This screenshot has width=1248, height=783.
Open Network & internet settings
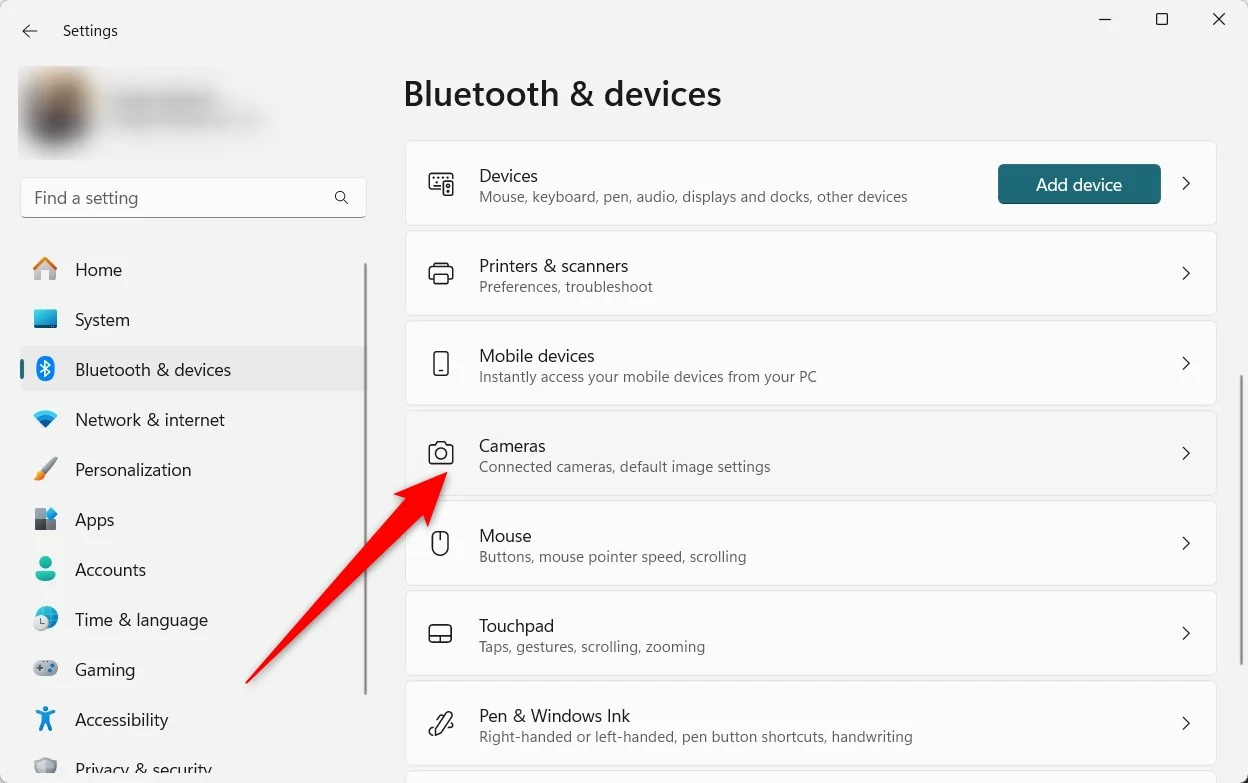[x=192, y=420]
